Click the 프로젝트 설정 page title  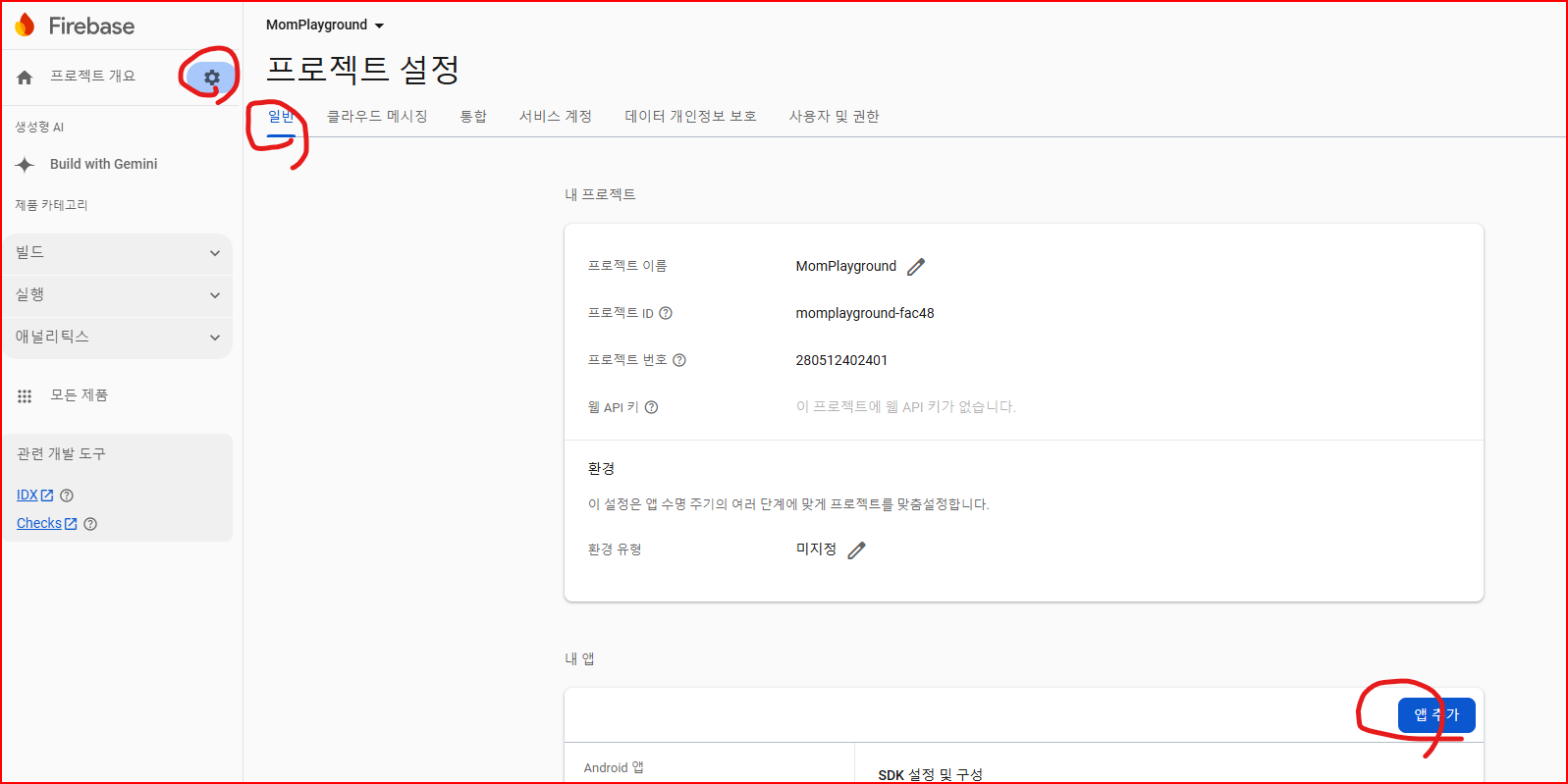point(363,69)
